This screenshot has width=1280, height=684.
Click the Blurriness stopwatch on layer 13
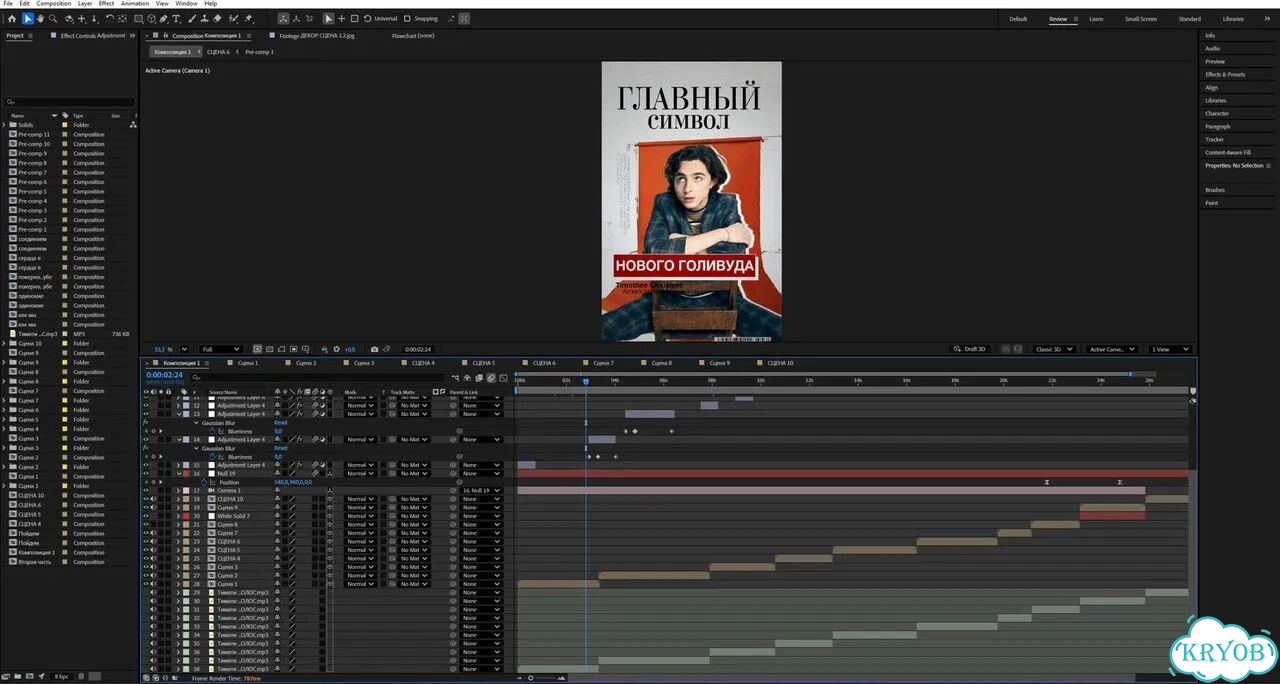(213, 431)
